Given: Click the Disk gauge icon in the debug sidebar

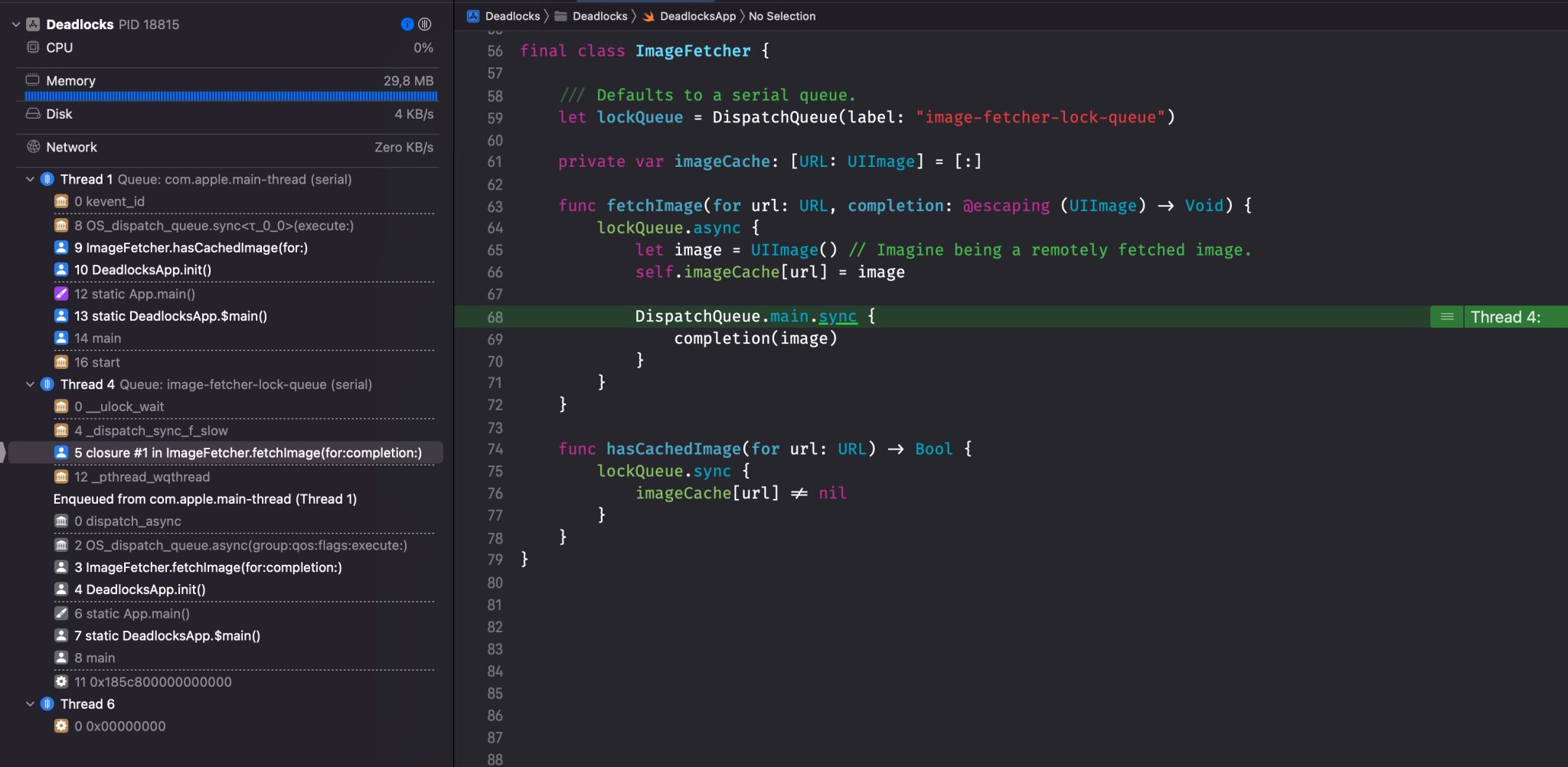Looking at the screenshot, I should pos(31,113).
